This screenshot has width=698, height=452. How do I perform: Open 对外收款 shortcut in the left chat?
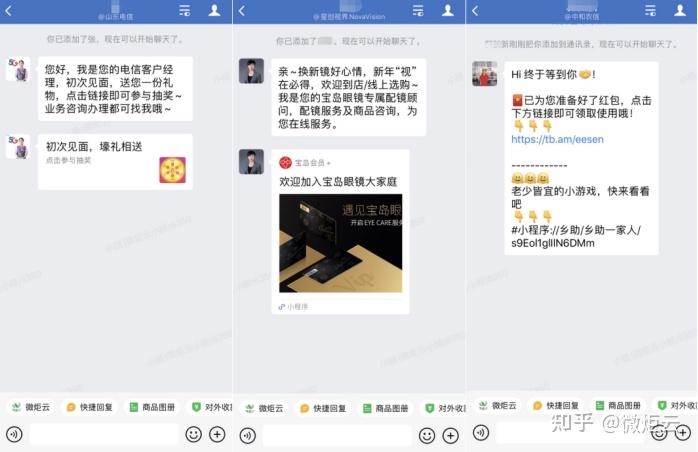coord(212,407)
